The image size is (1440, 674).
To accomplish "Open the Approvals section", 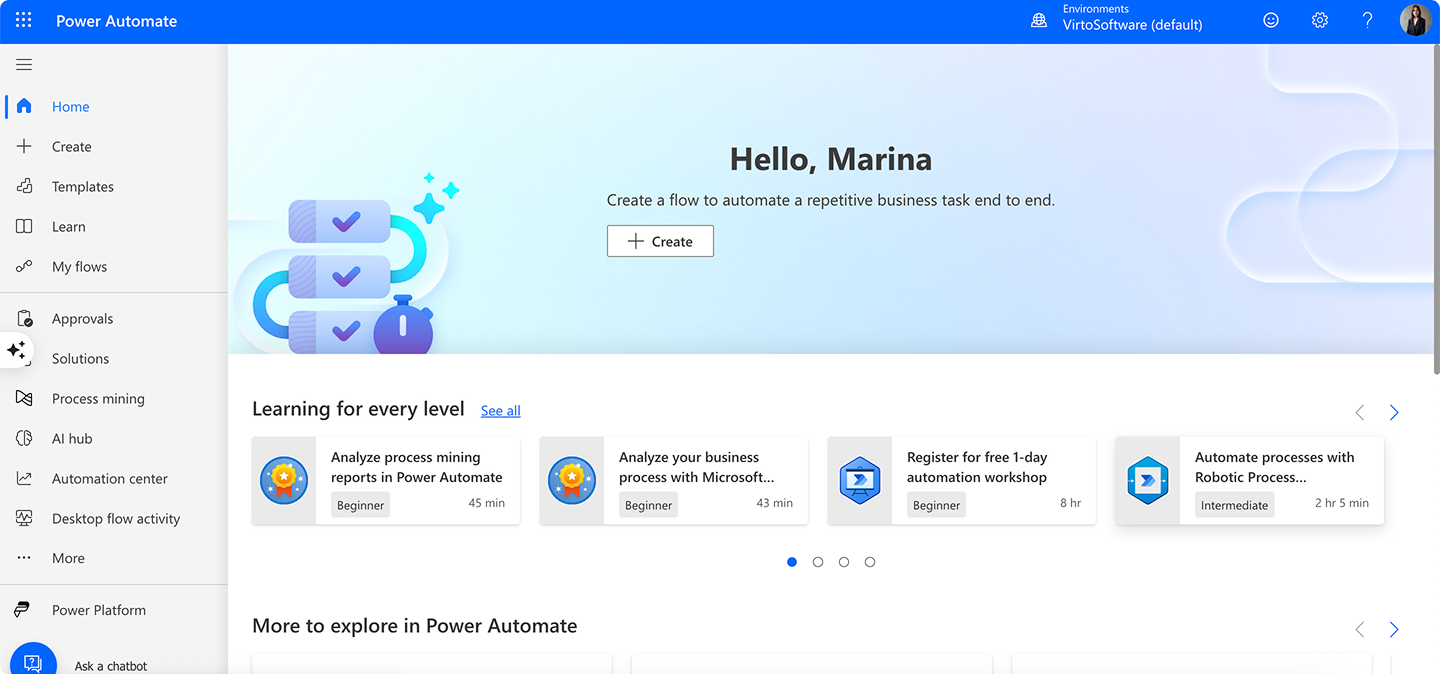I will (x=82, y=318).
